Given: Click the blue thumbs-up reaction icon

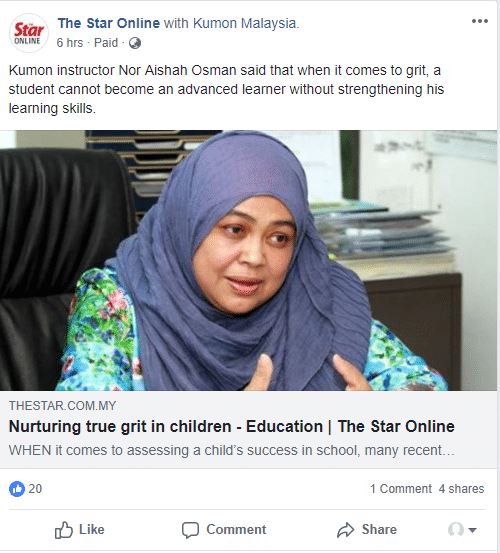Looking at the screenshot, I should pos(17,489).
